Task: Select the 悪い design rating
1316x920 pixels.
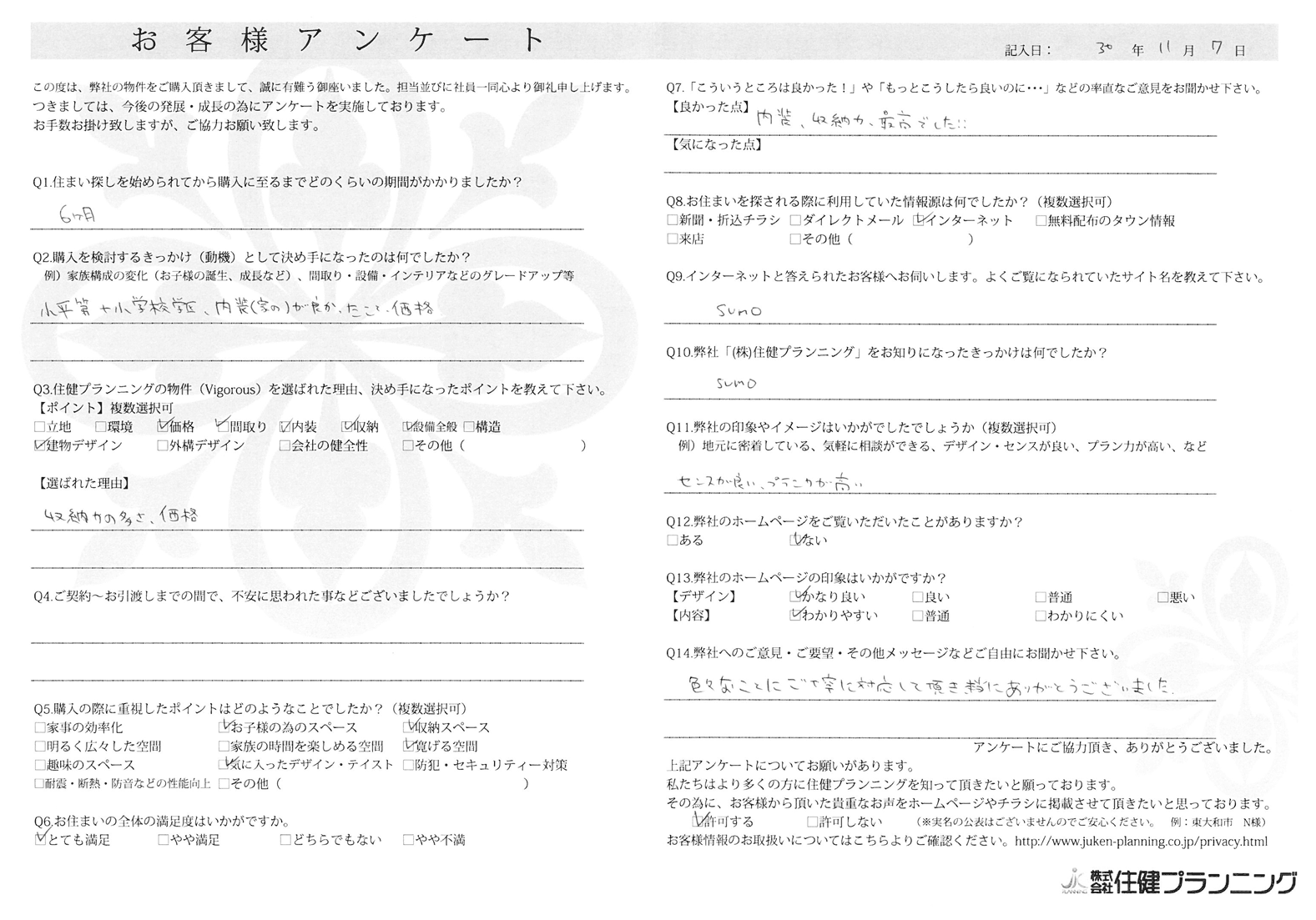Action: point(1163,597)
